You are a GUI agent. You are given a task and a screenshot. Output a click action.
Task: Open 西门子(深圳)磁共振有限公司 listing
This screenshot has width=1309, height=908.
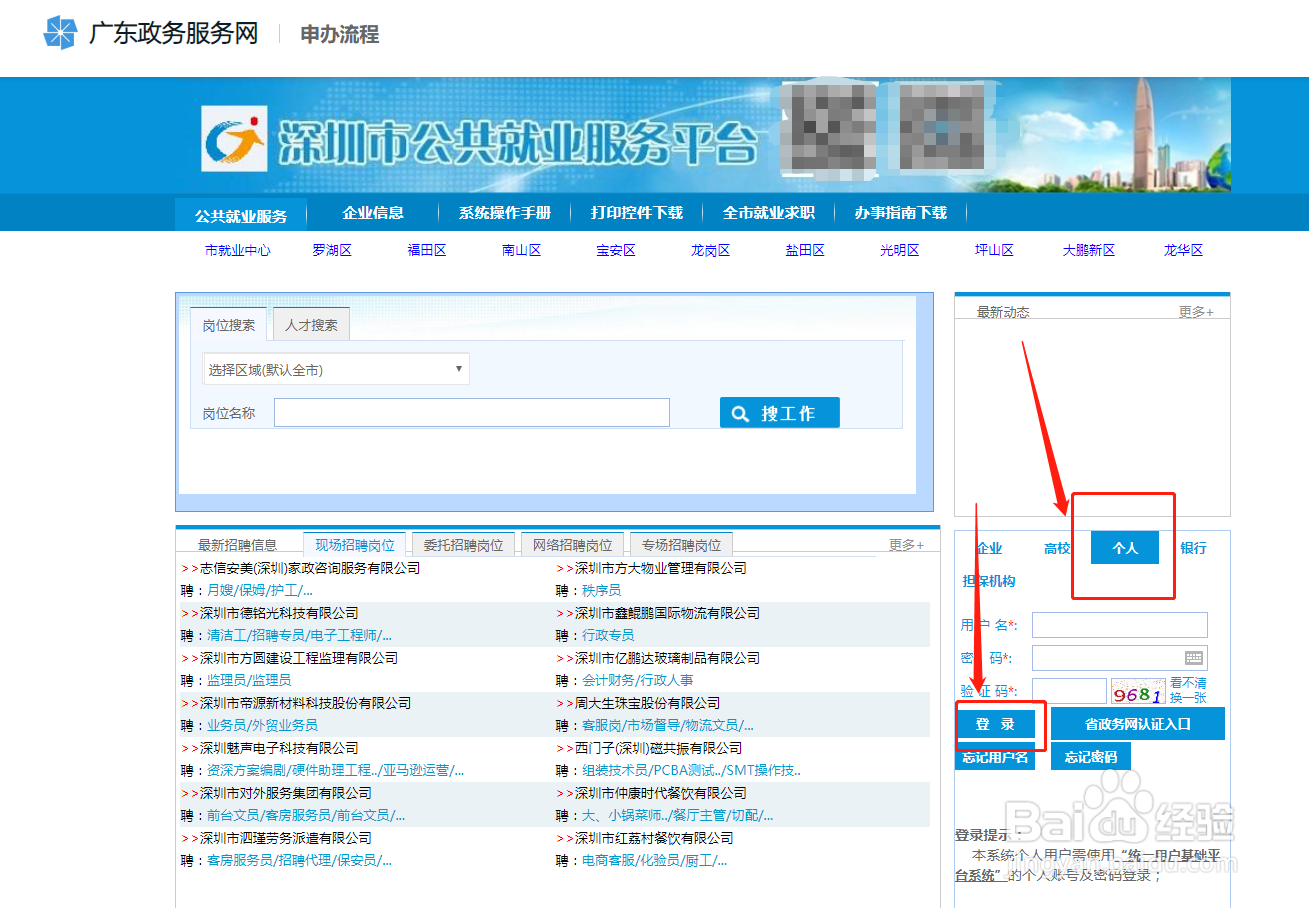pos(658,748)
